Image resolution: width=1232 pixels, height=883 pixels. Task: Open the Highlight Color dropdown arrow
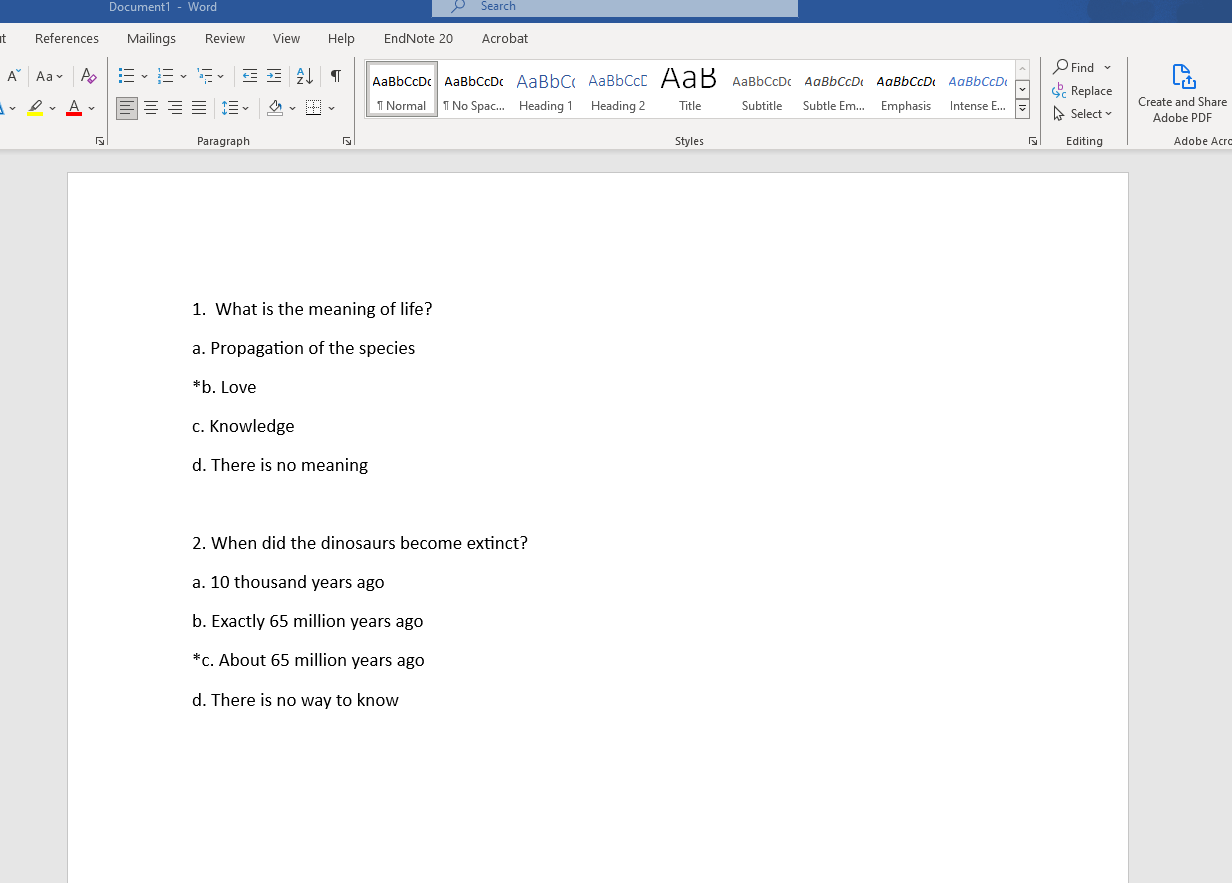[x=52, y=108]
